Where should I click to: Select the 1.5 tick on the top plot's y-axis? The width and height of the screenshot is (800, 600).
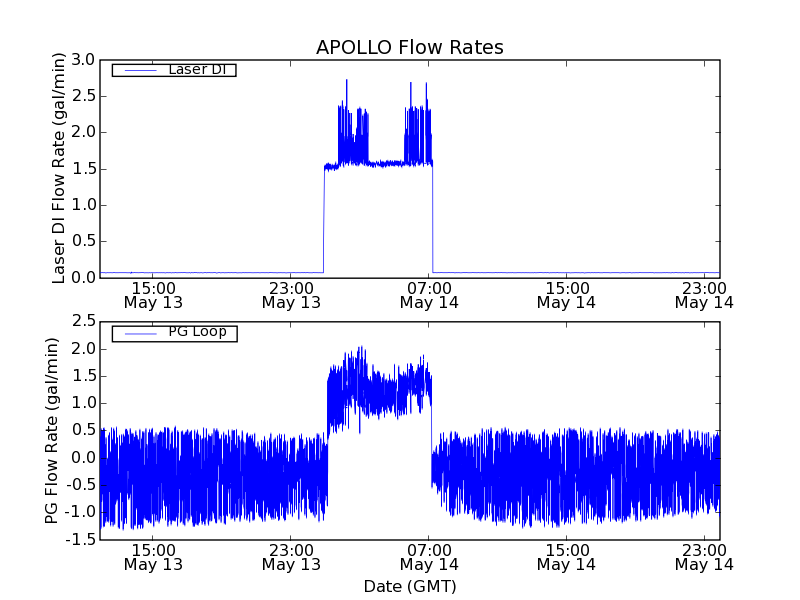pyautogui.click(x=83, y=168)
